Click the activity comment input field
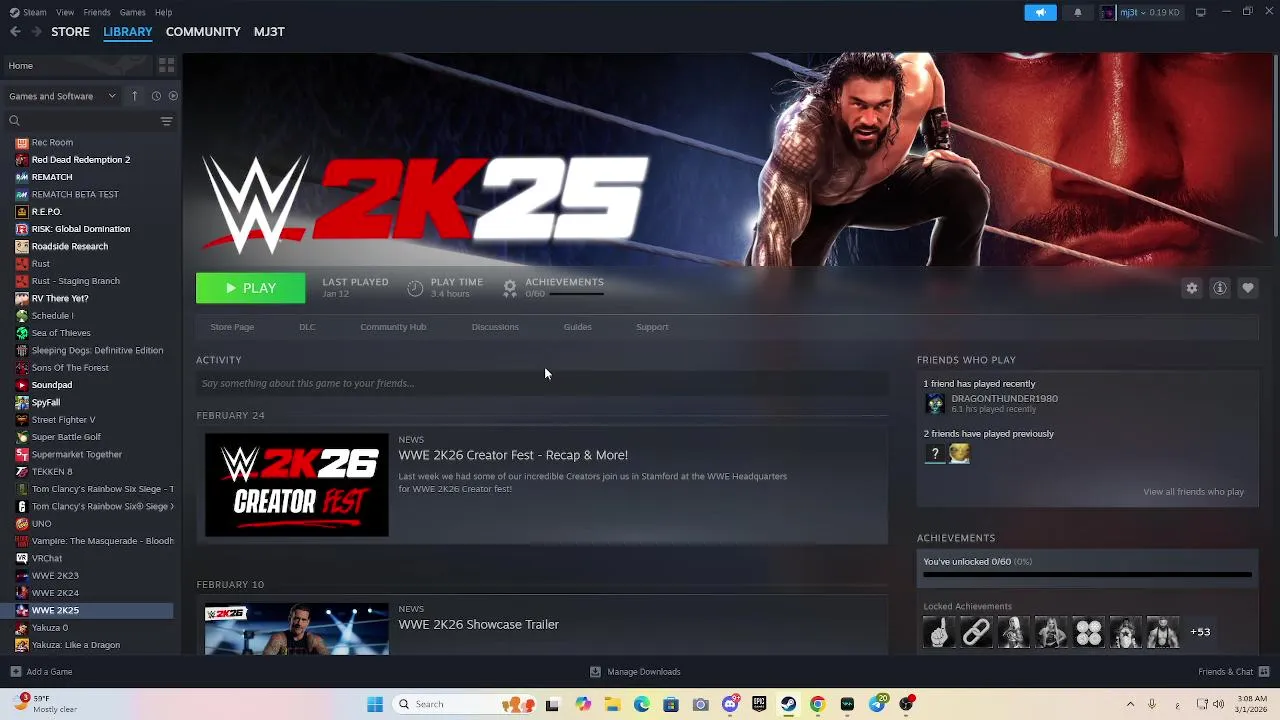1280x720 pixels. 542,383
